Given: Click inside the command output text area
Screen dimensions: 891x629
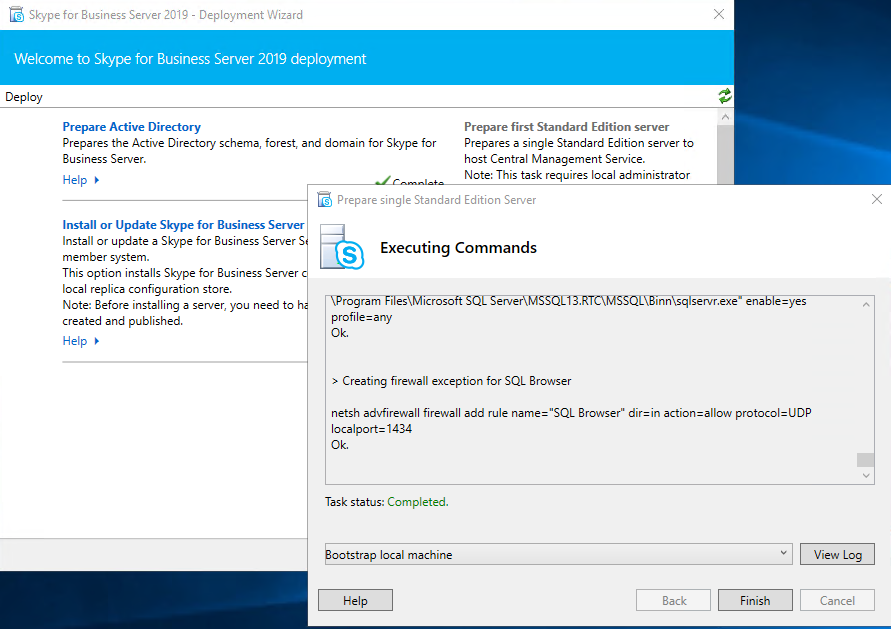Looking at the screenshot, I should (x=590, y=380).
